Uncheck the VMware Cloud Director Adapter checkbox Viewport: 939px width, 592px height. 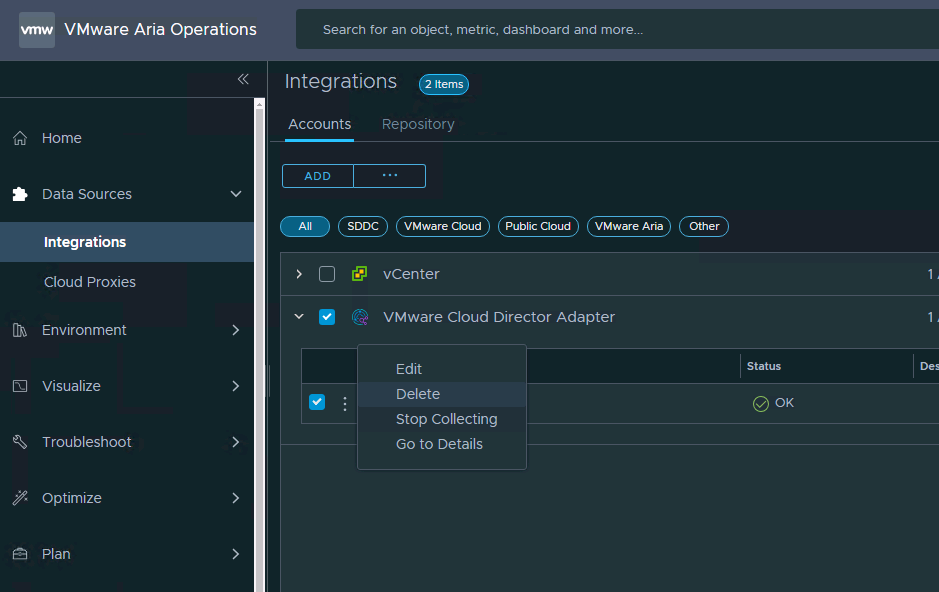[x=327, y=317]
